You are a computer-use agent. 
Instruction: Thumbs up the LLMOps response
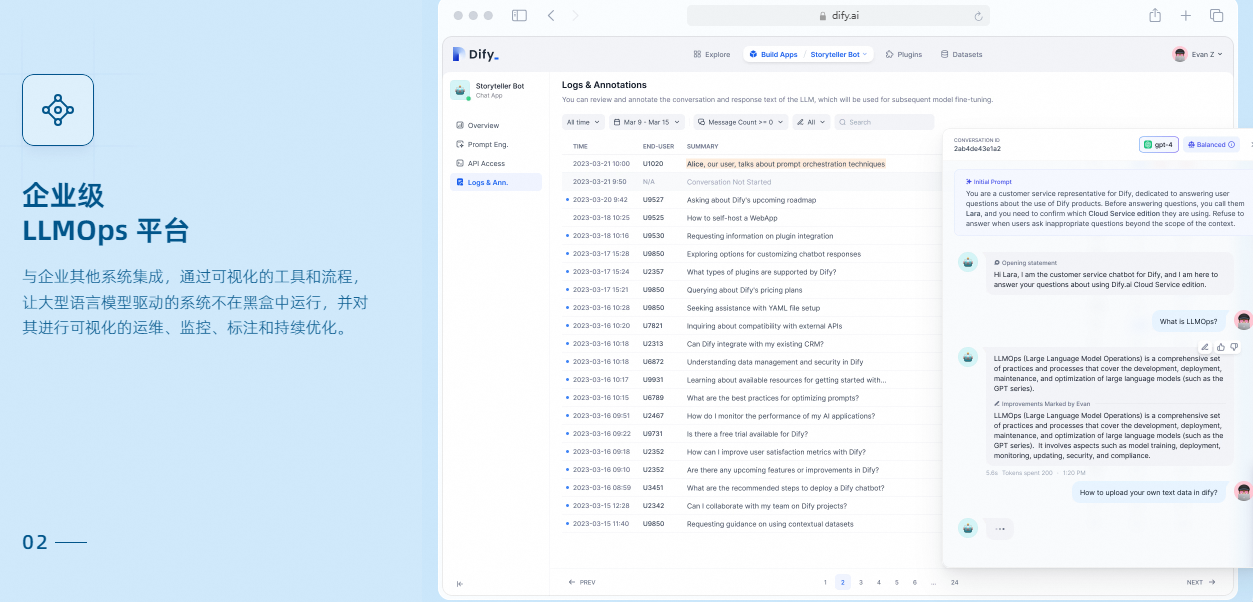point(1221,347)
